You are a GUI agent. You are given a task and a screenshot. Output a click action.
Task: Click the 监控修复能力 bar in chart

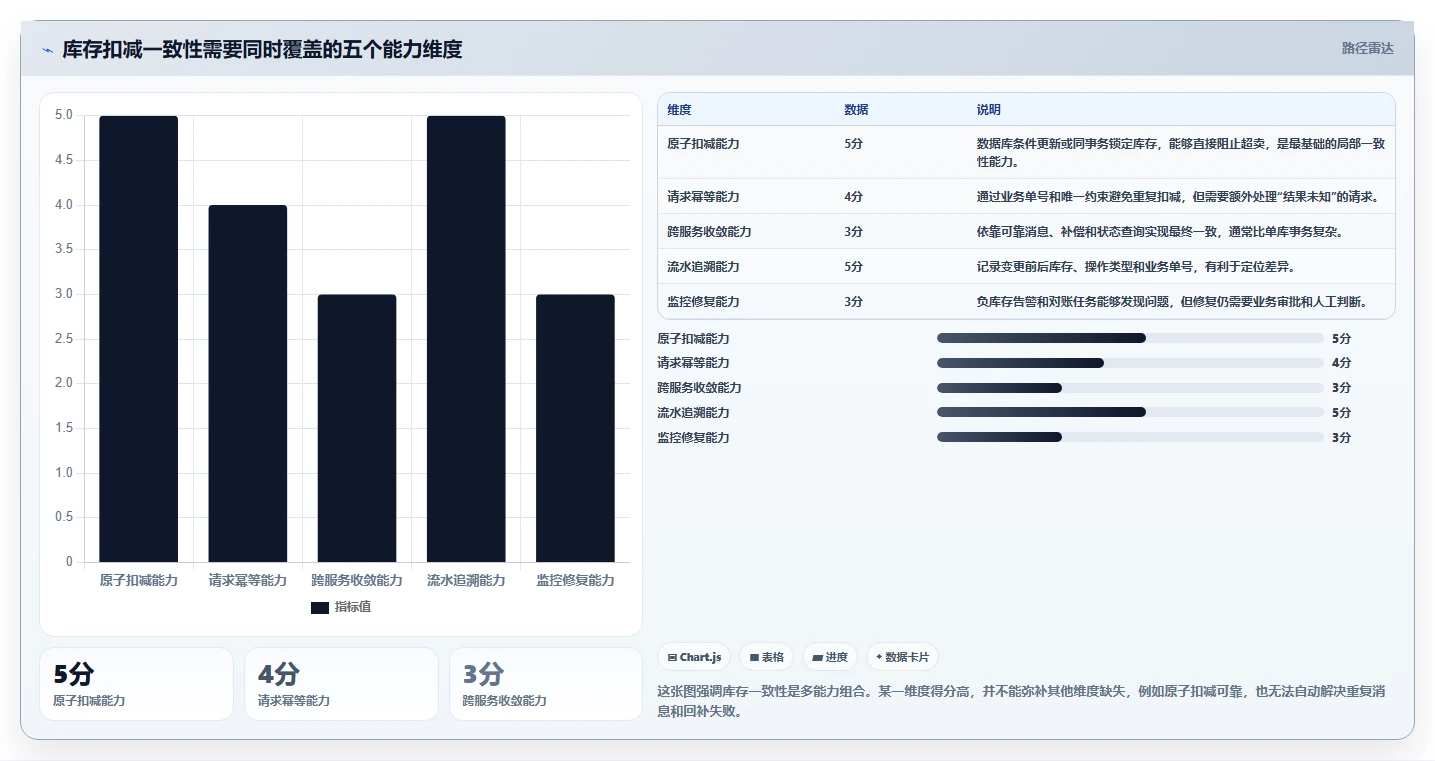pyautogui.click(x=575, y=428)
